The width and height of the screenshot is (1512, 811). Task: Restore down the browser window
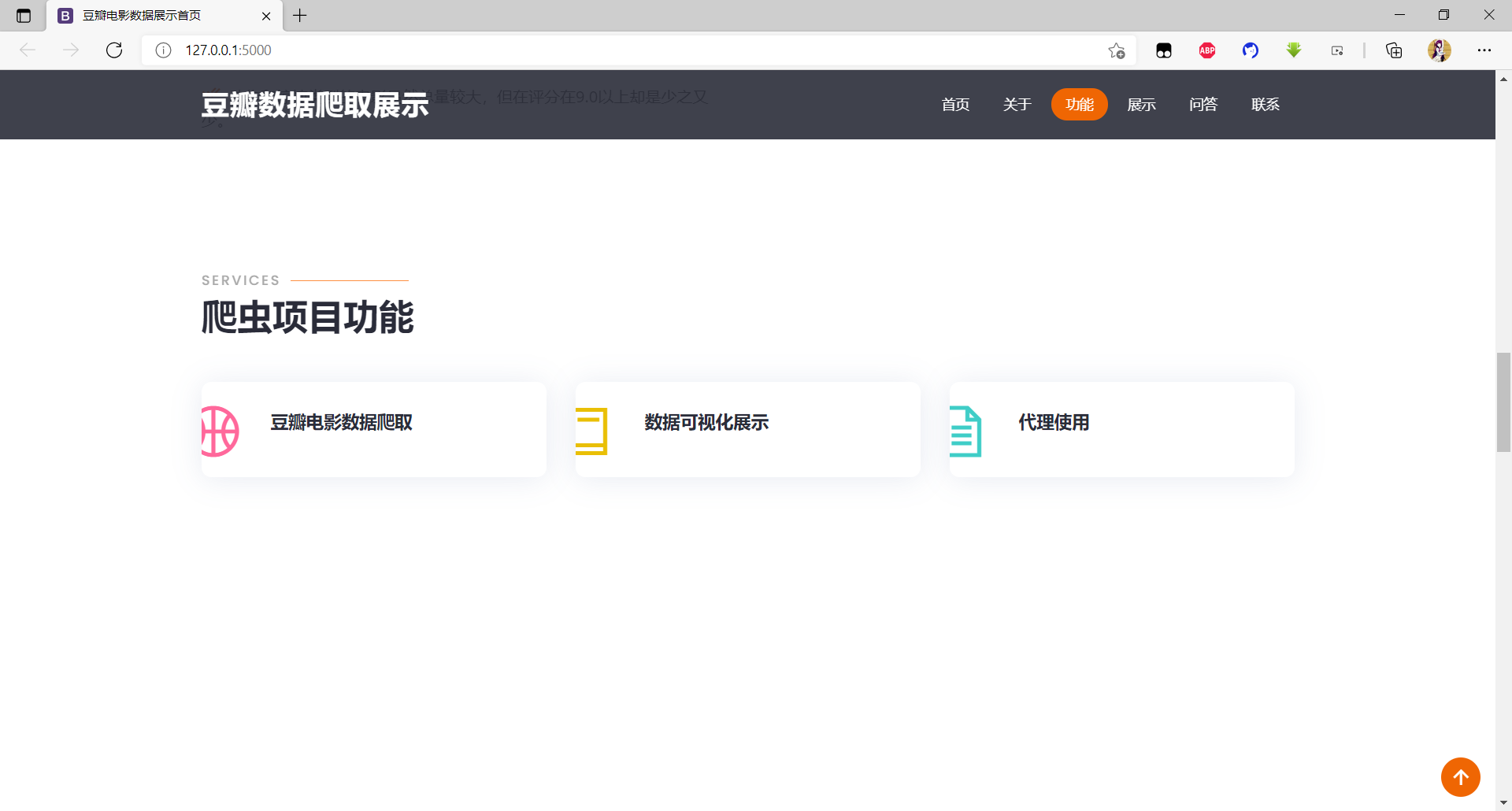1443,15
